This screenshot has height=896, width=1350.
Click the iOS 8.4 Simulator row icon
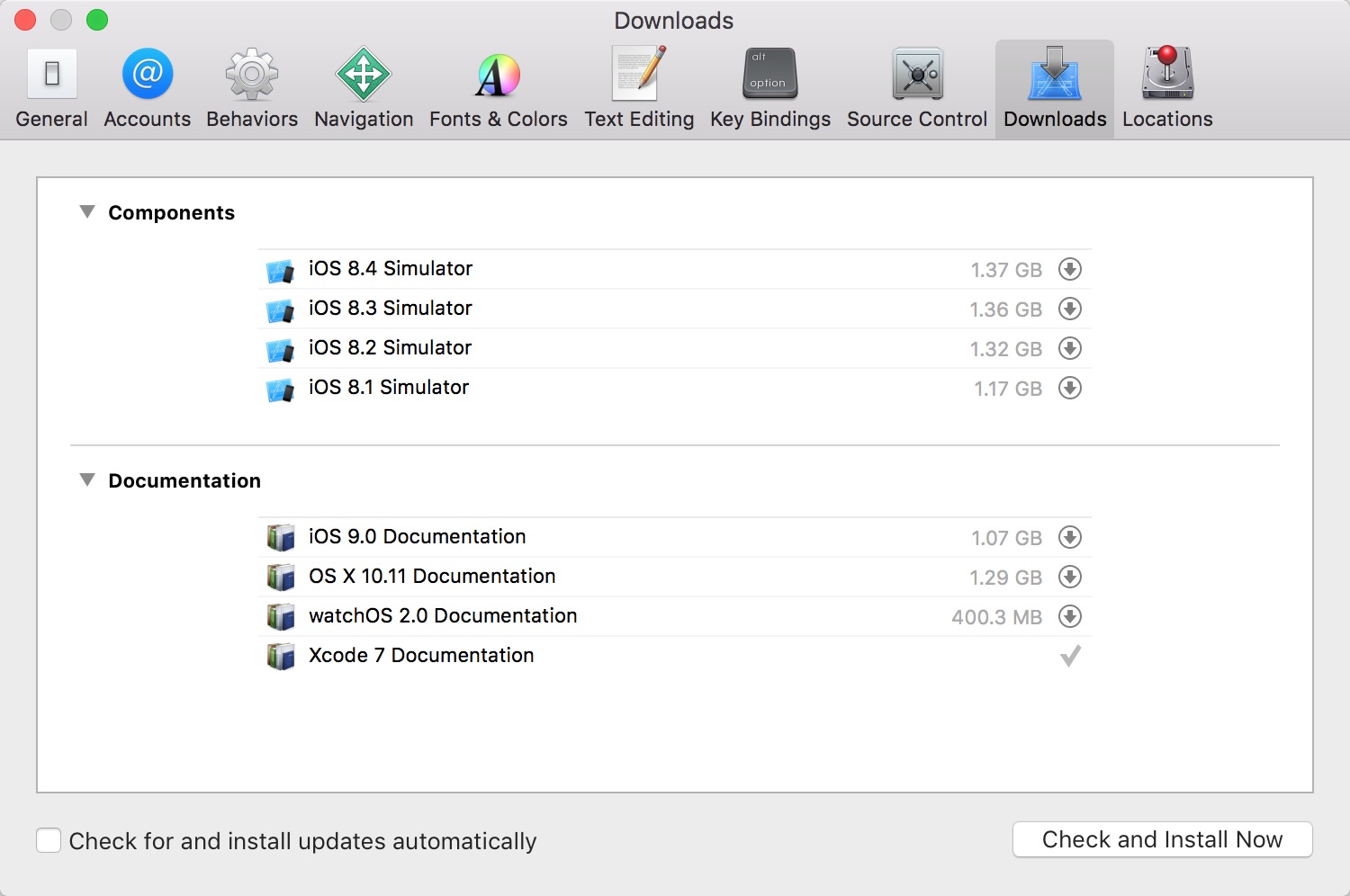(281, 270)
